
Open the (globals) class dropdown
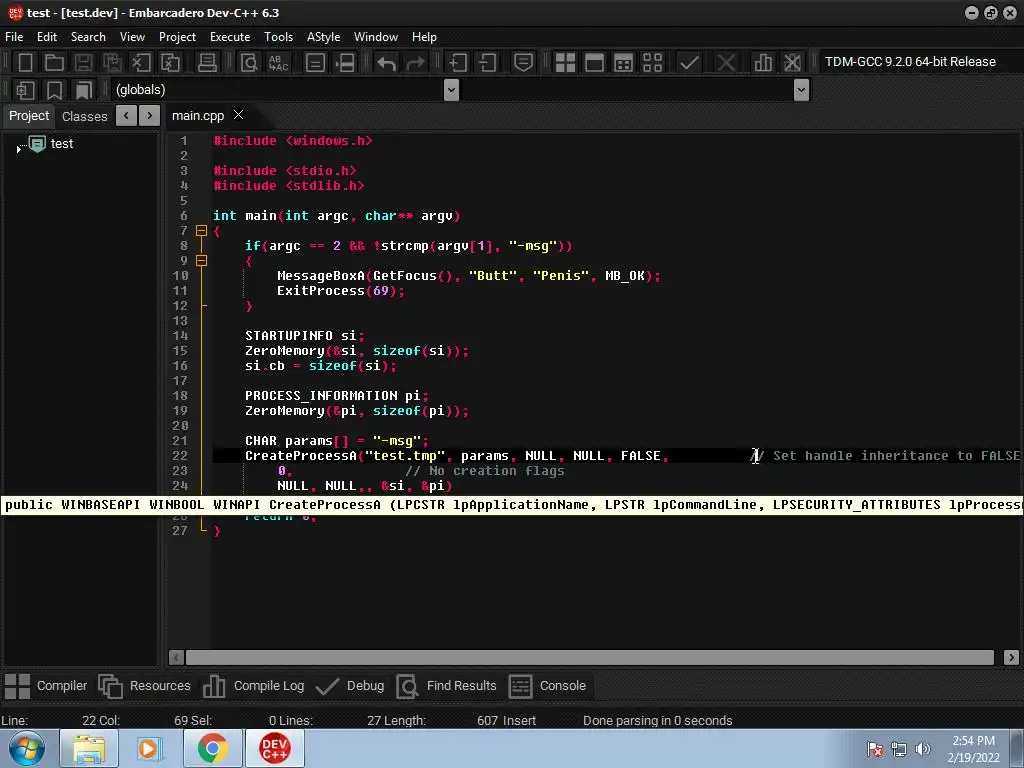[451, 89]
